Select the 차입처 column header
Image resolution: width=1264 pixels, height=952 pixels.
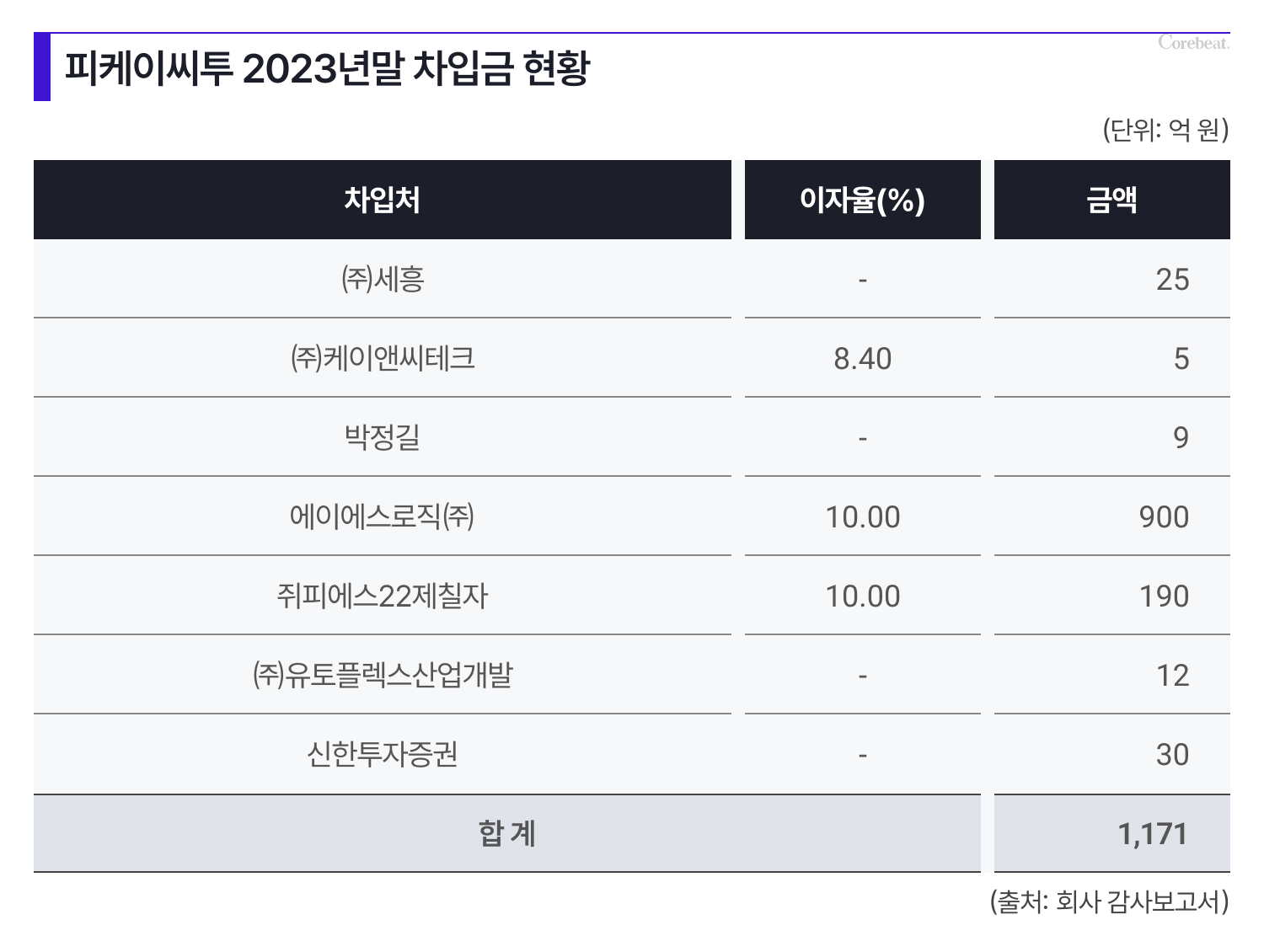pos(383,200)
